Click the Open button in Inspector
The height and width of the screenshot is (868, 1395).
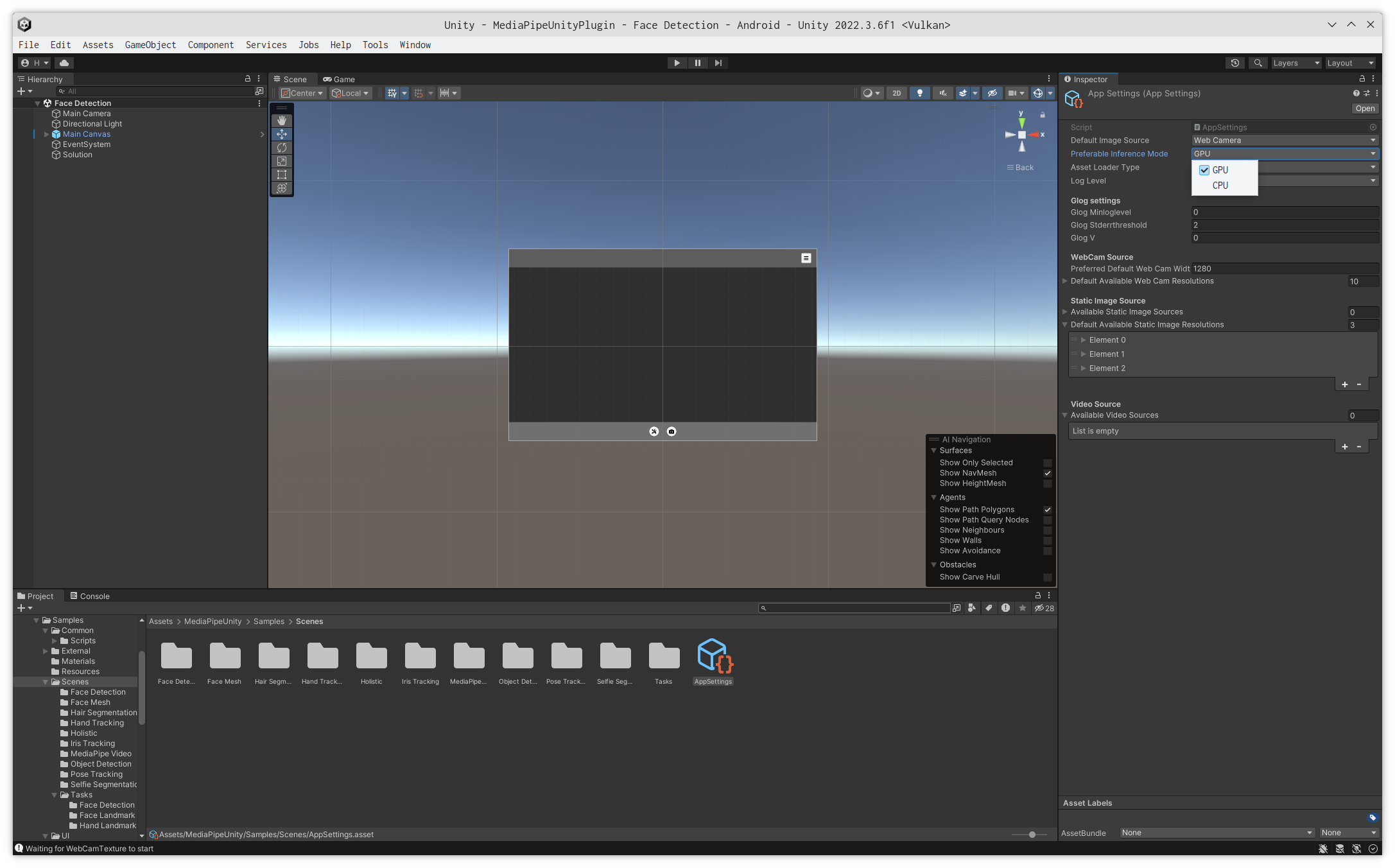(x=1365, y=108)
